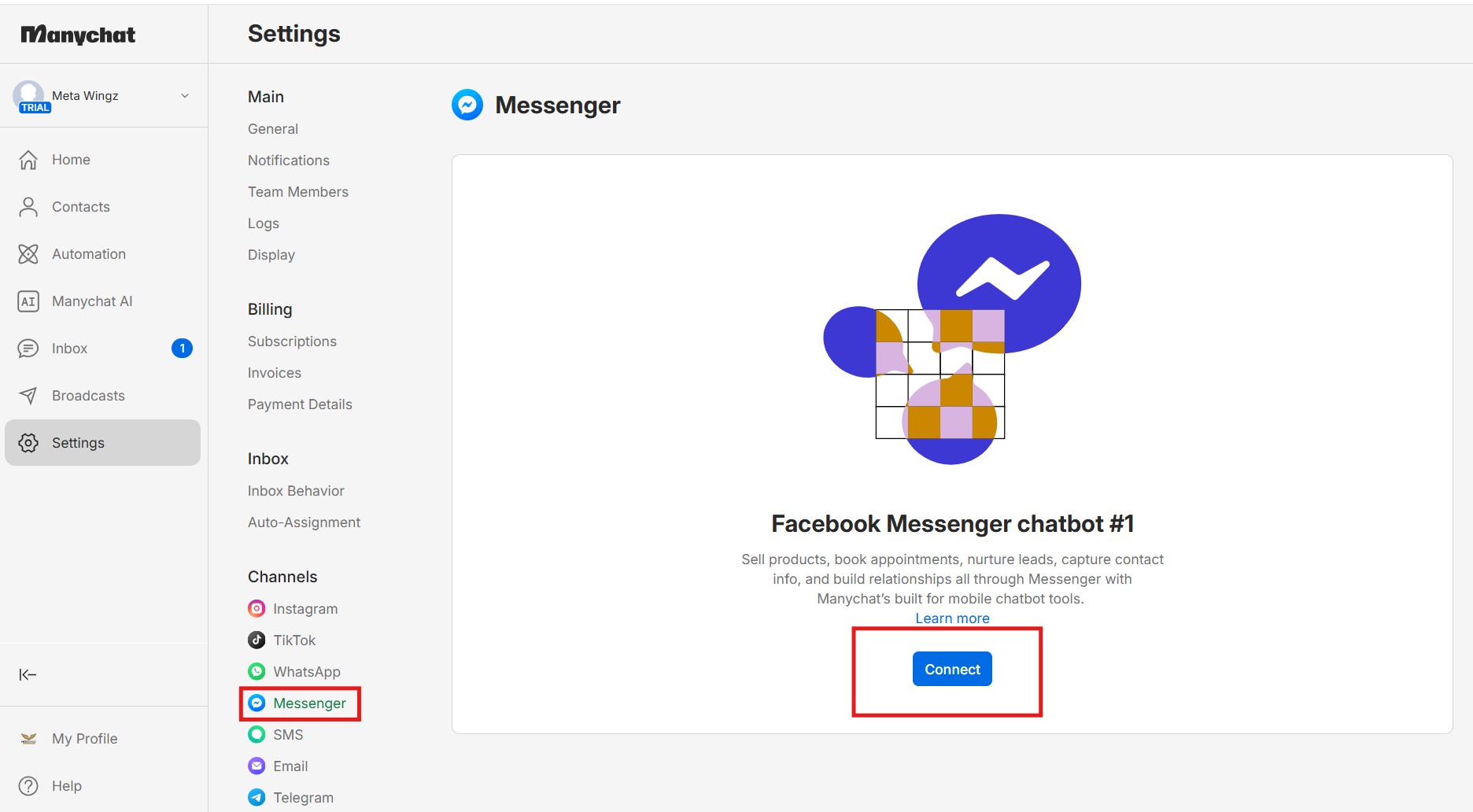
Task: Open Team Members settings
Action: tap(298, 192)
